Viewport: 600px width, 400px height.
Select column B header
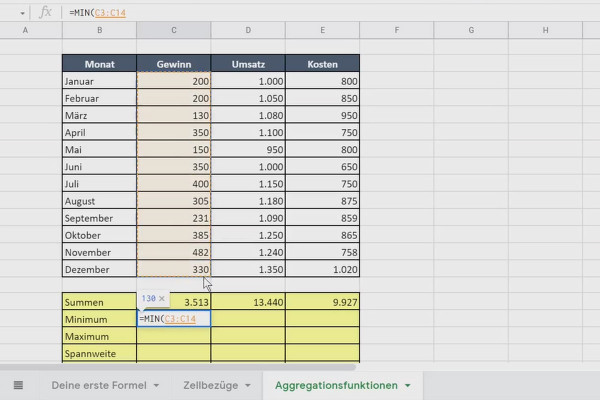coord(99,30)
